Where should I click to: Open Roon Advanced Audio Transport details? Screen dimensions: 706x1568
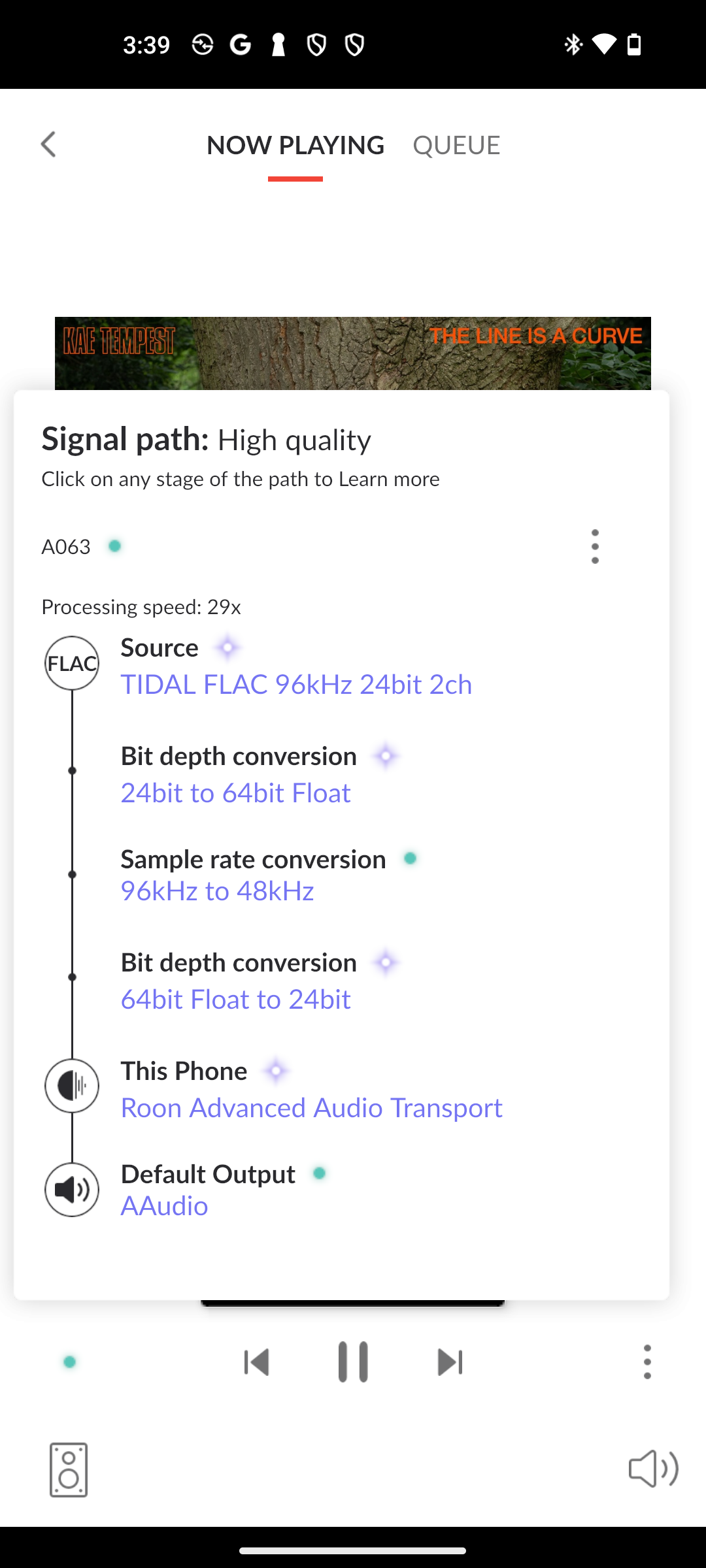tap(311, 1107)
